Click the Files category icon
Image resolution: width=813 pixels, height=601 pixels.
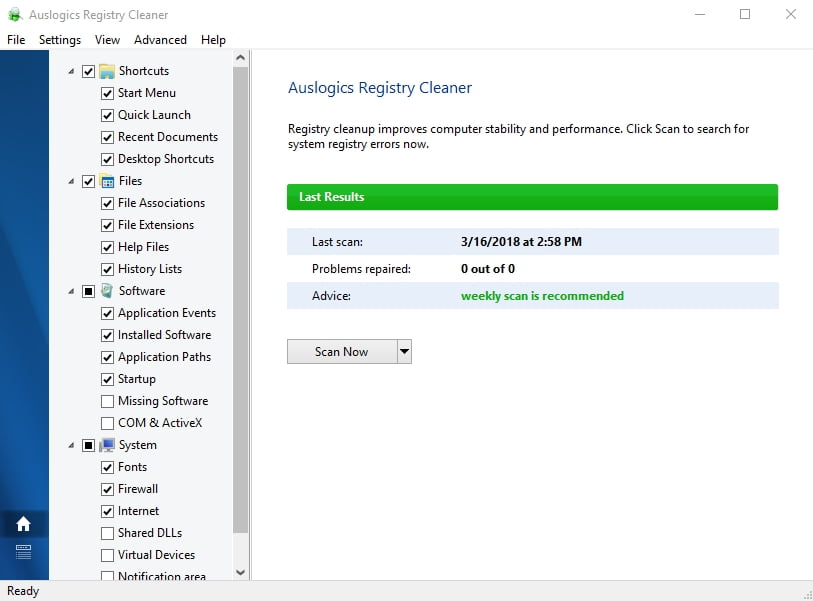click(x=107, y=181)
